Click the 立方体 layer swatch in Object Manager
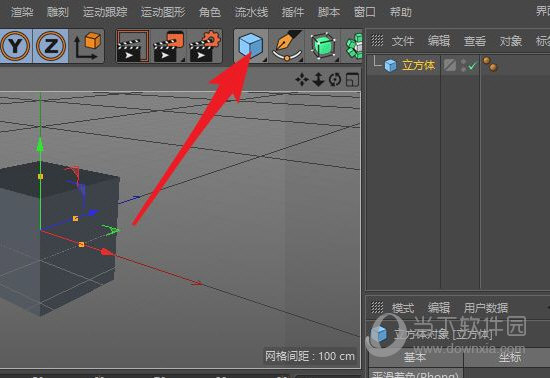The width and height of the screenshot is (550, 378). (x=450, y=65)
